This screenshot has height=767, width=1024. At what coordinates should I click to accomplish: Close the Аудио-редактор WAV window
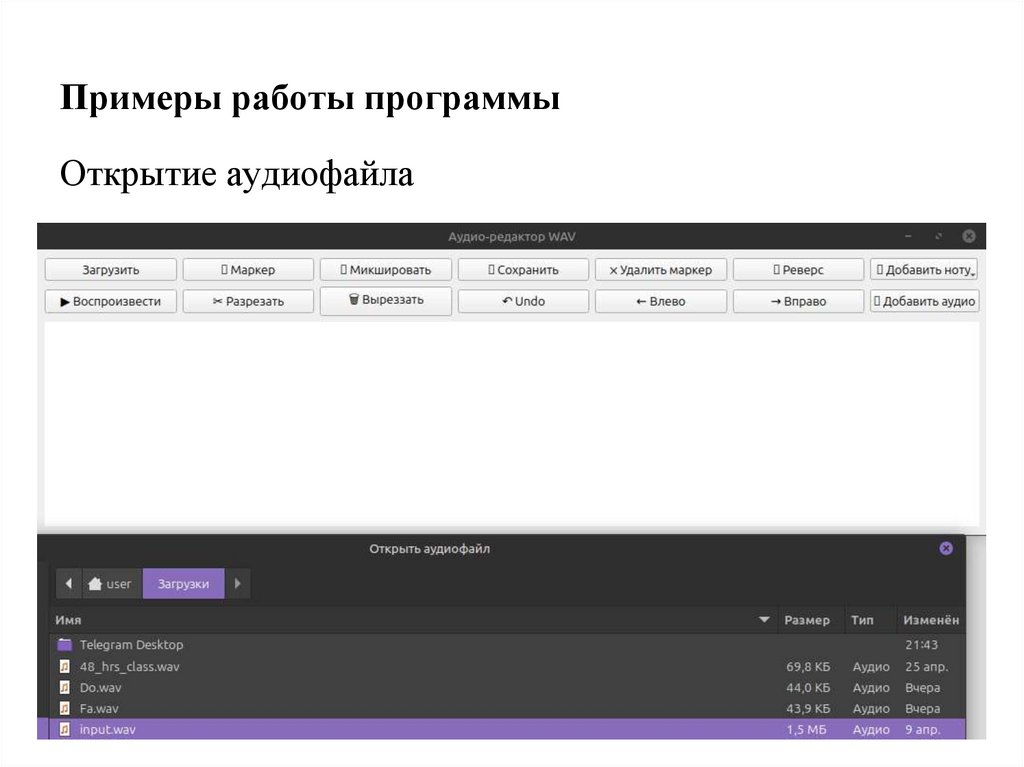(969, 236)
